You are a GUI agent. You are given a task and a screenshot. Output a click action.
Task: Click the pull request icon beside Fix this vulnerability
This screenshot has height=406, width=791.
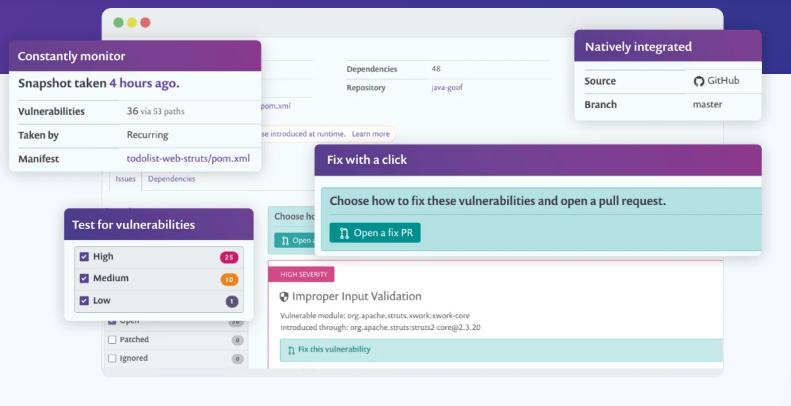click(290, 350)
